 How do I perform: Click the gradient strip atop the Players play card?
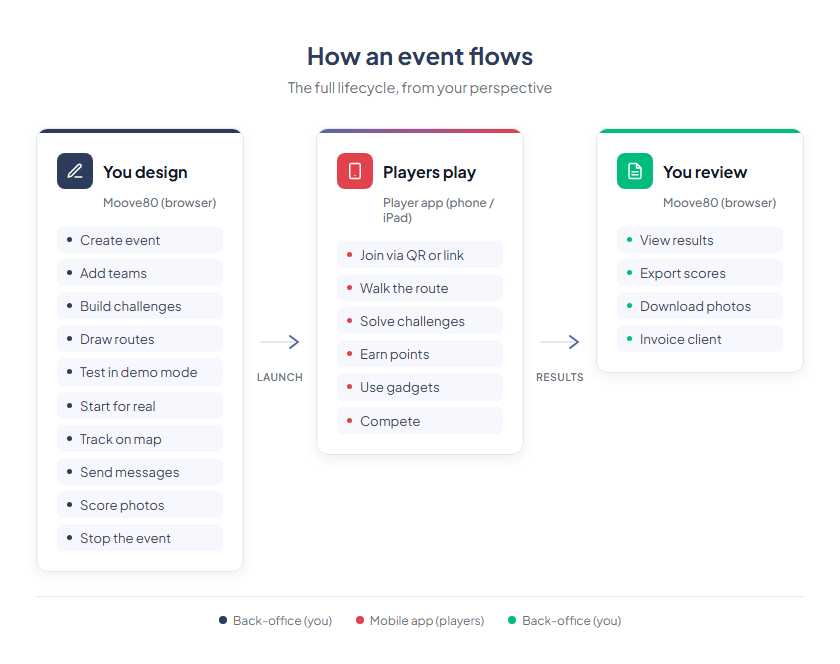pyautogui.click(x=420, y=131)
